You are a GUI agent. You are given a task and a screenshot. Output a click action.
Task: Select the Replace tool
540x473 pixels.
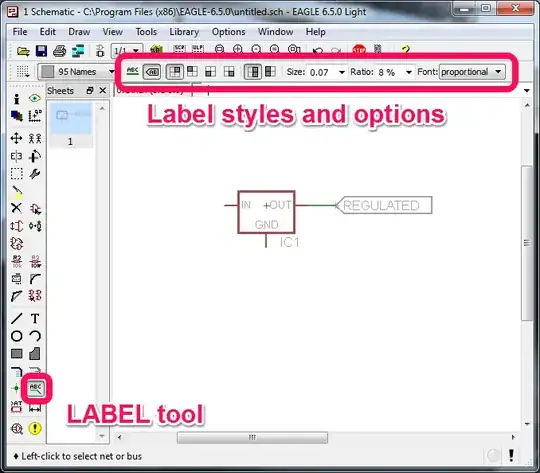tap(17, 244)
